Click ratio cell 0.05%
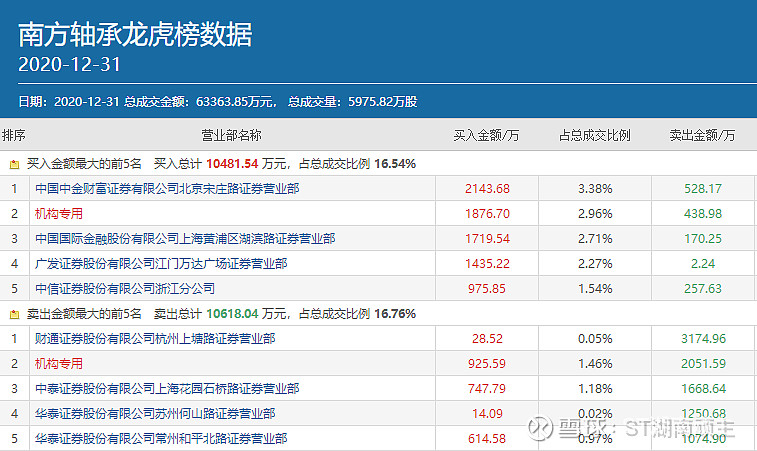 [x=595, y=339]
